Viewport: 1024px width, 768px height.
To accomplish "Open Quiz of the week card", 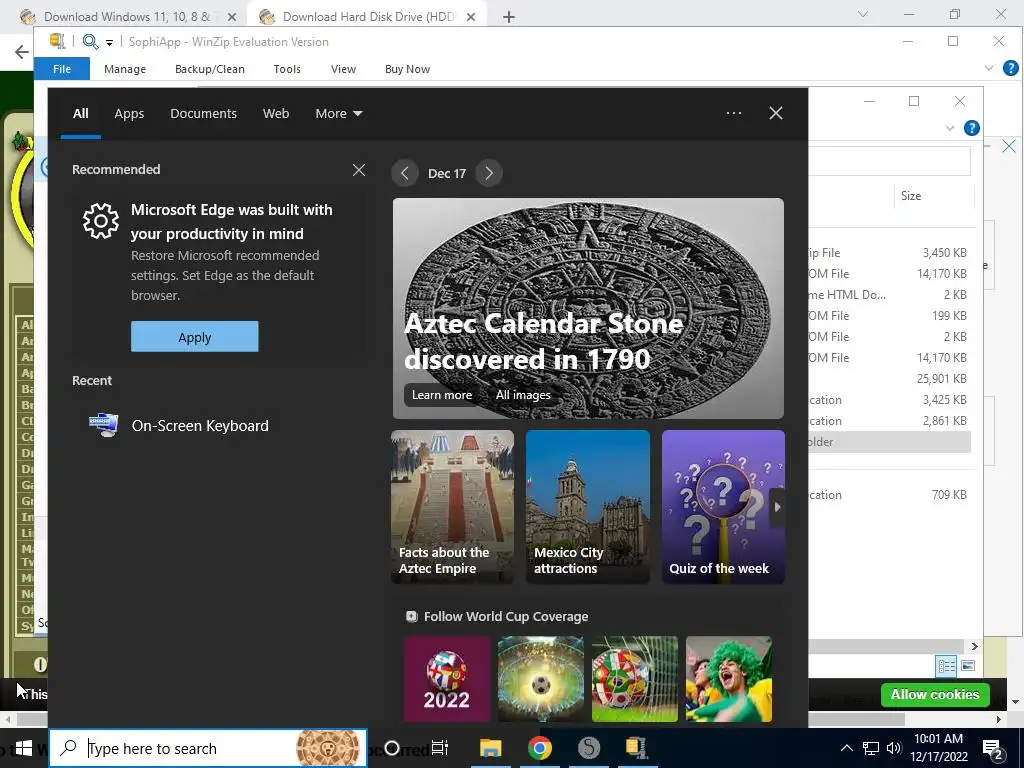I will coord(723,507).
